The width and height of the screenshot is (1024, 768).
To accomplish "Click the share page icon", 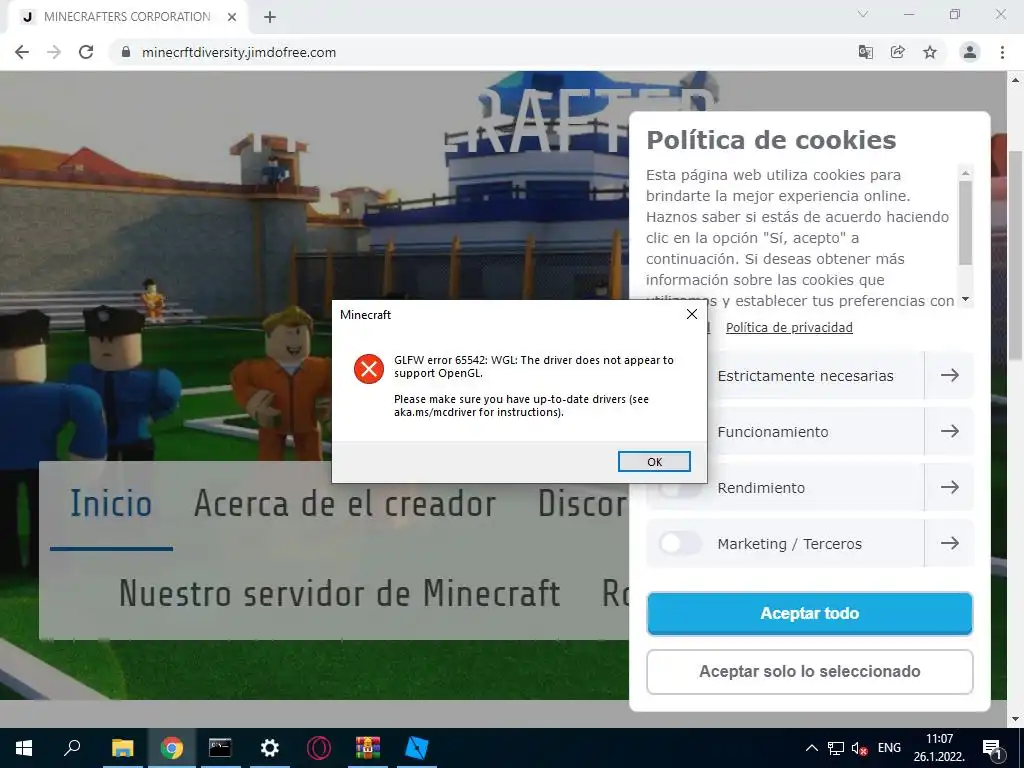I will [898, 52].
